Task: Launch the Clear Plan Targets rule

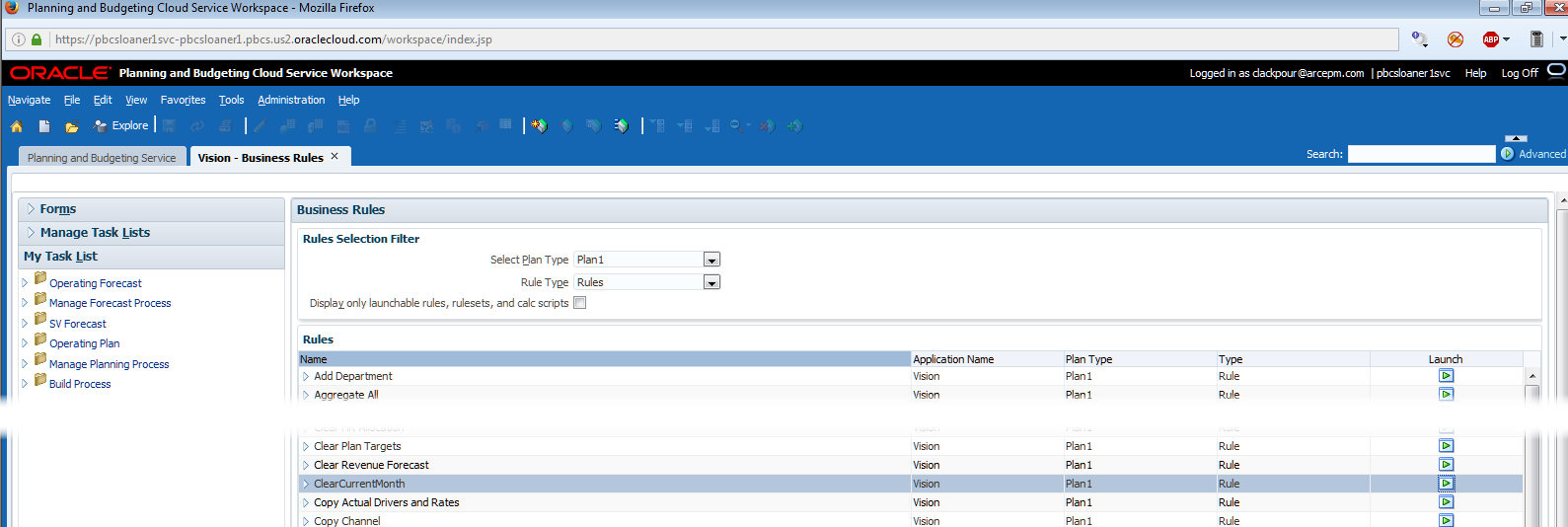Action: [1446, 446]
